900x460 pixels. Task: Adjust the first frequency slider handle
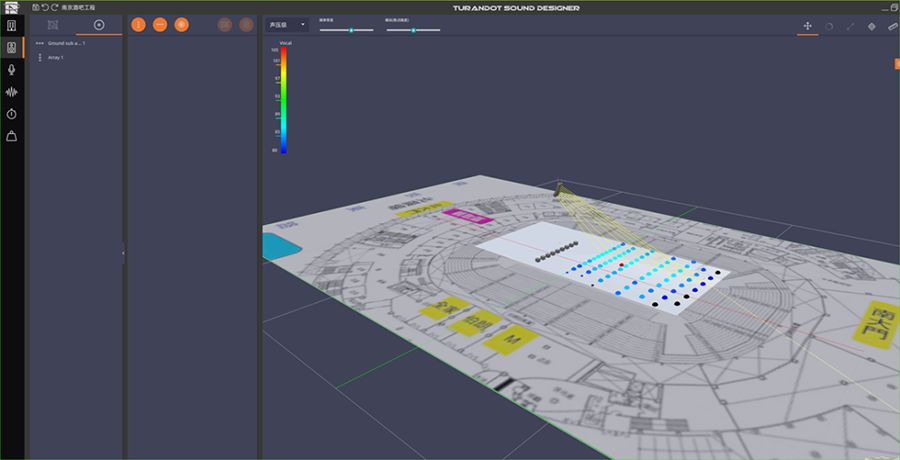tap(351, 30)
